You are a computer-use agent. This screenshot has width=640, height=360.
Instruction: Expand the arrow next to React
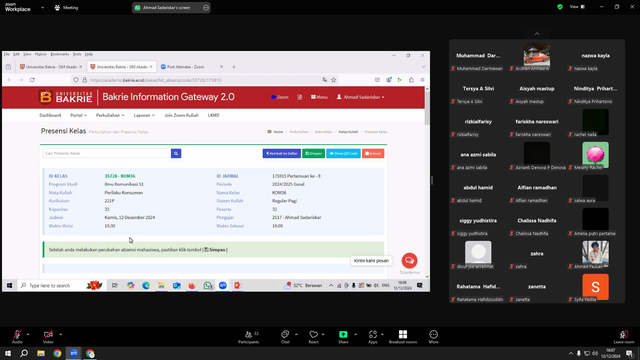(323, 334)
